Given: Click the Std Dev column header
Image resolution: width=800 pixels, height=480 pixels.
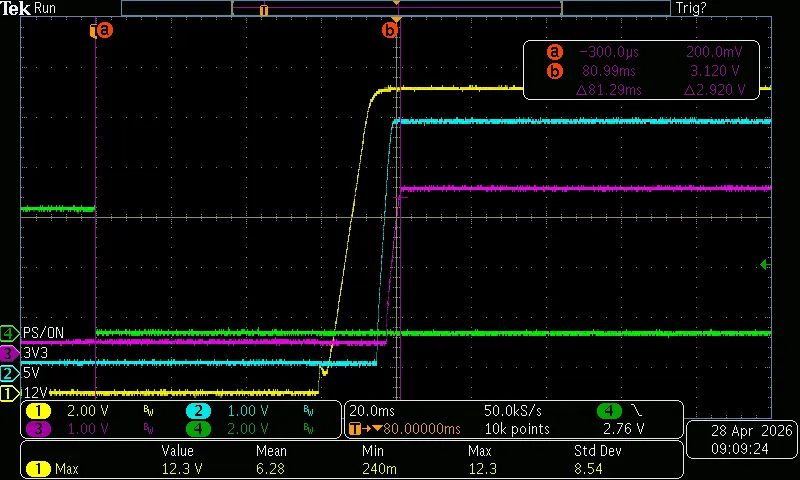Looking at the screenshot, I should point(597,451).
